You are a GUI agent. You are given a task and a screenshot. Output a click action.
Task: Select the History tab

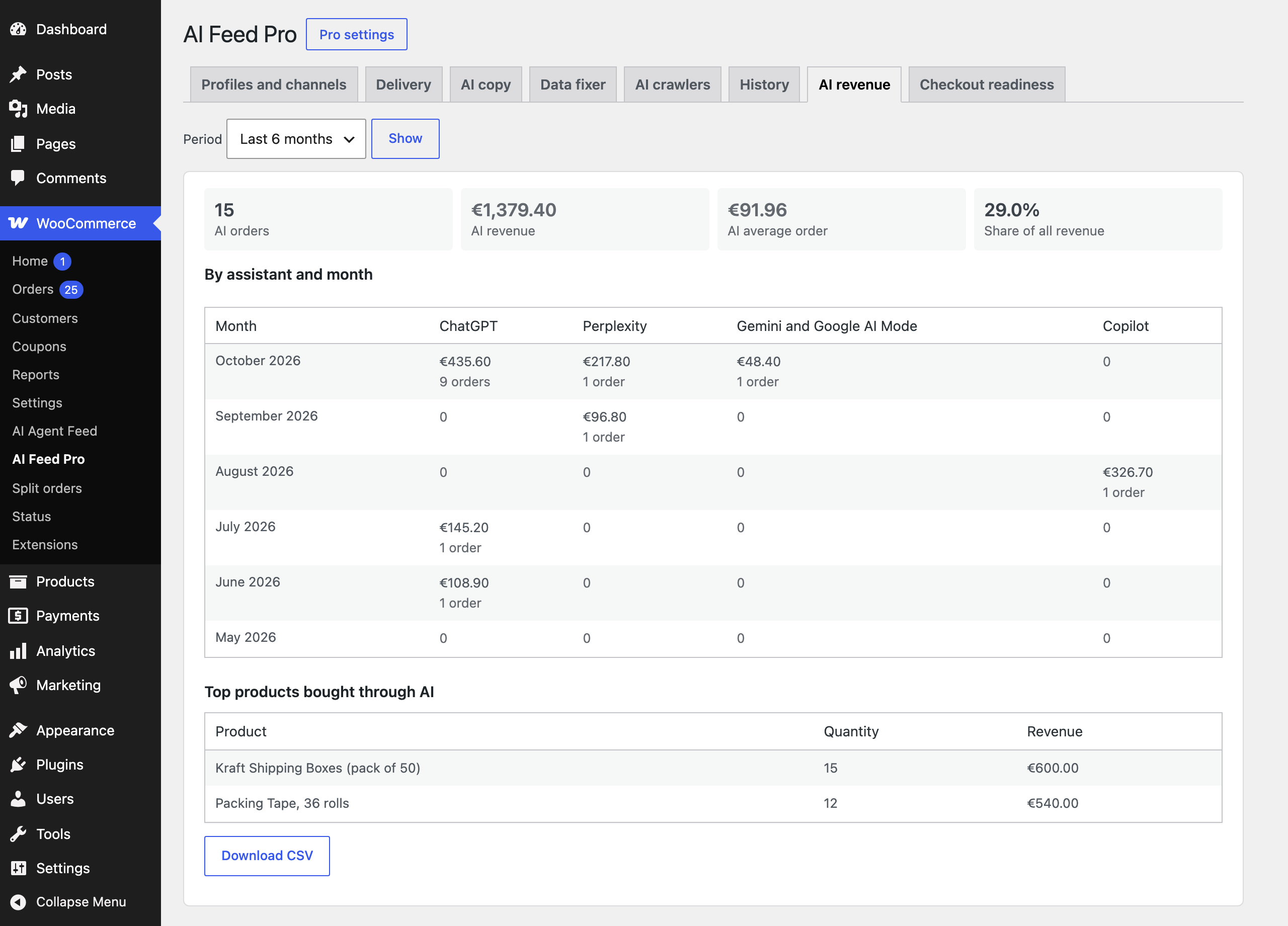click(764, 85)
